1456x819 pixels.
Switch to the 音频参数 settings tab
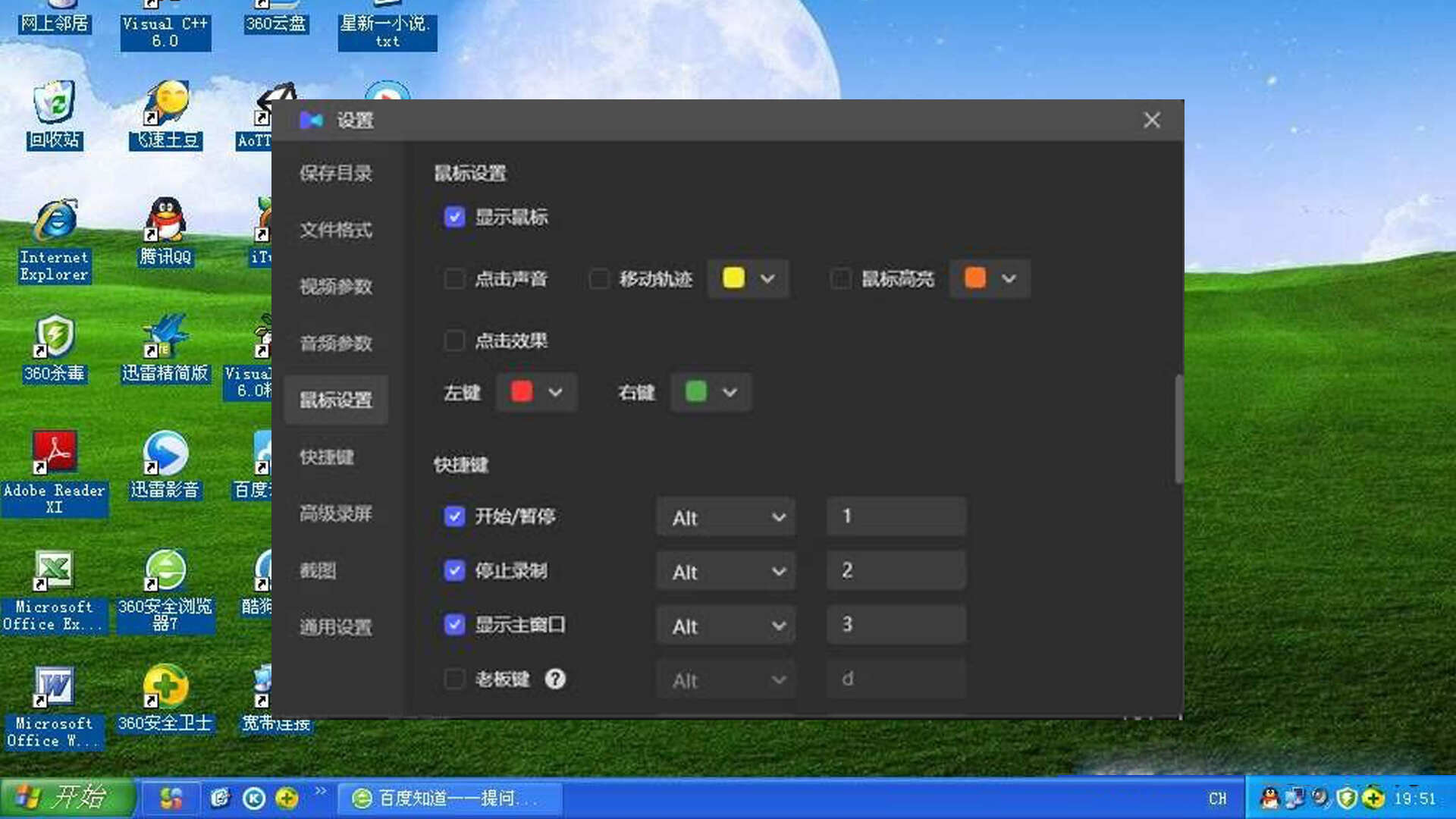tap(336, 344)
